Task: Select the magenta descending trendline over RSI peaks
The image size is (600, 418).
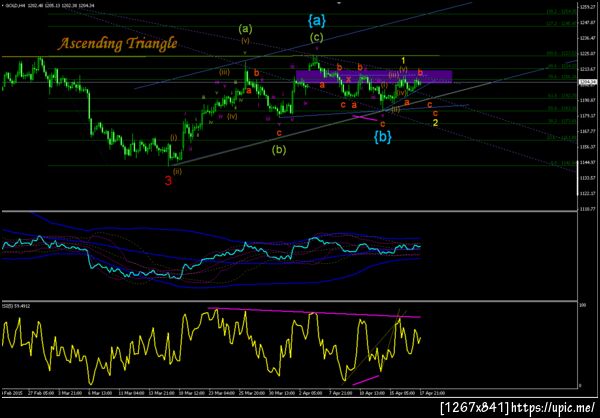Action: coord(314,312)
